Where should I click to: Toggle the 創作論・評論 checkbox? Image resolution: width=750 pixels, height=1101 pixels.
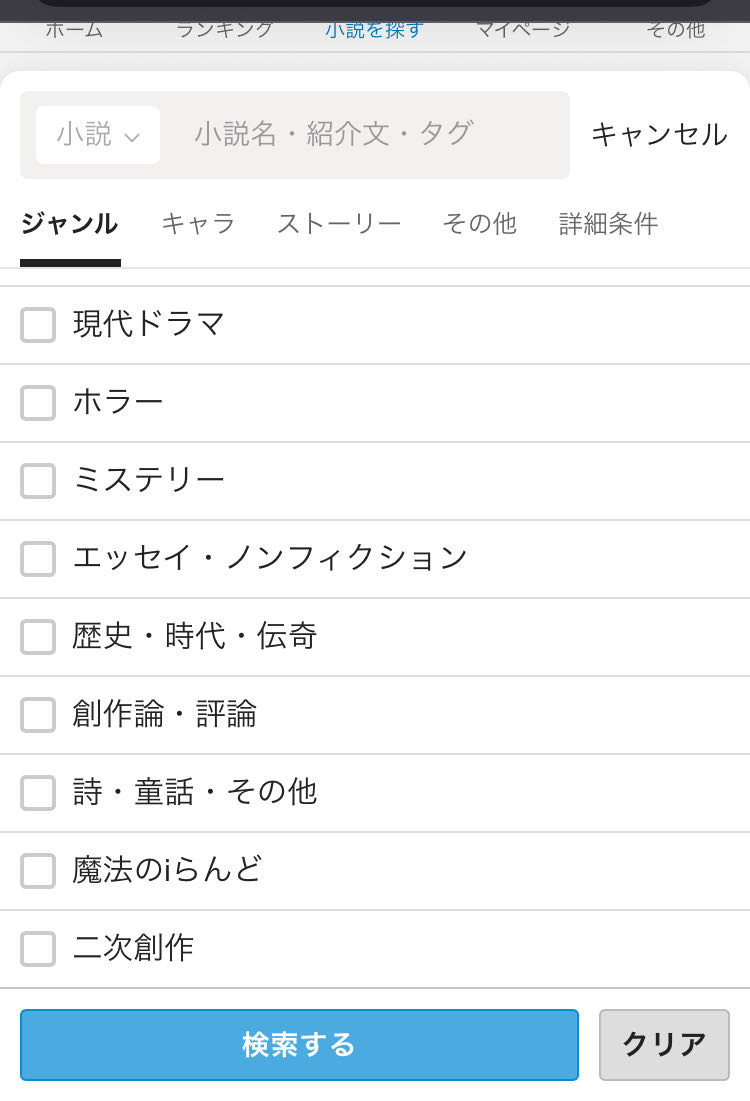pos(38,715)
